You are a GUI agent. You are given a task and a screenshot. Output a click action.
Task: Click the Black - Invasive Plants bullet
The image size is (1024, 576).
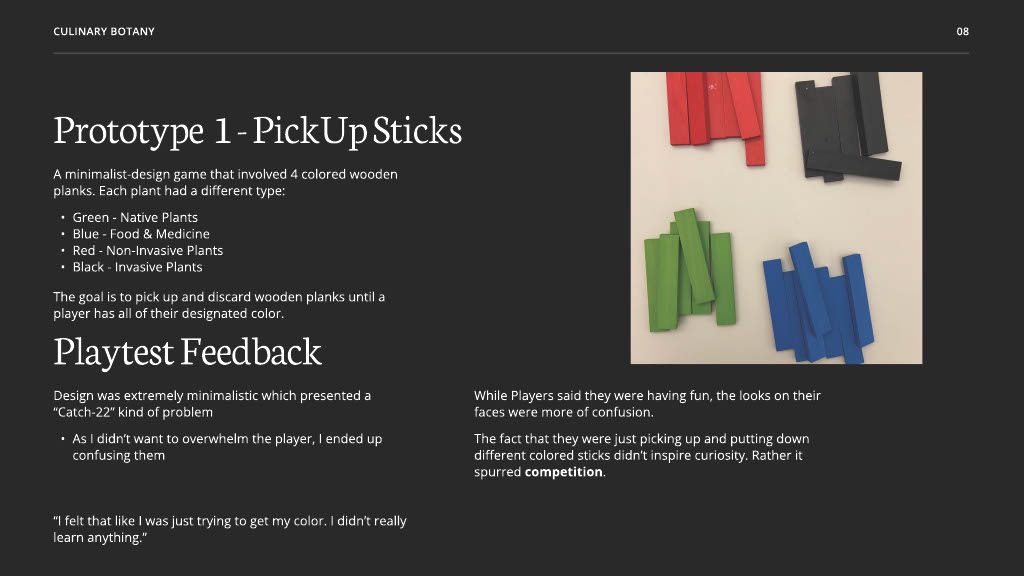(137, 267)
